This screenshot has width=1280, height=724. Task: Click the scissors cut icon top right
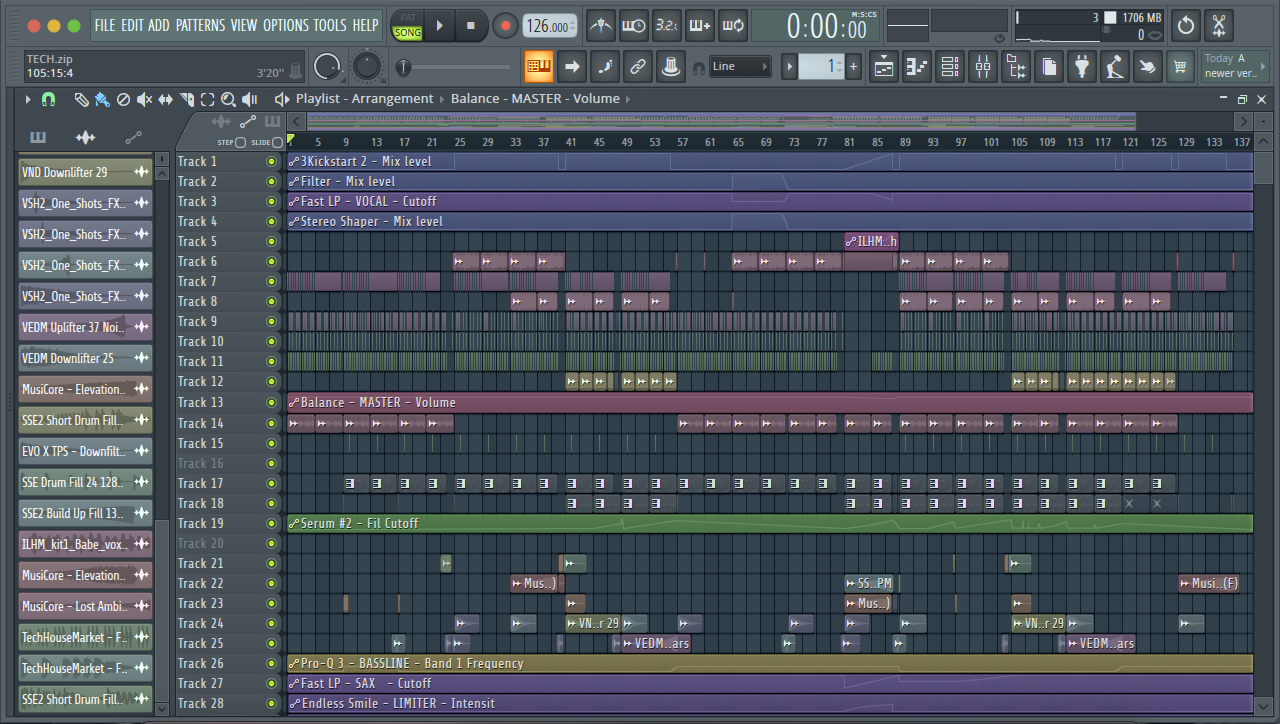point(1220,25)
